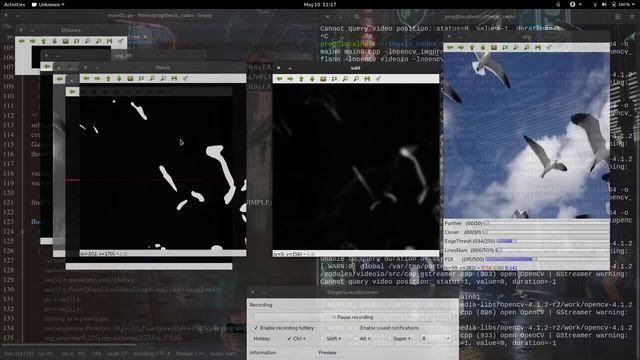Open display properties in subt window toolbar
The width and height of the screenshot is (640, 360).
point(378,78)
